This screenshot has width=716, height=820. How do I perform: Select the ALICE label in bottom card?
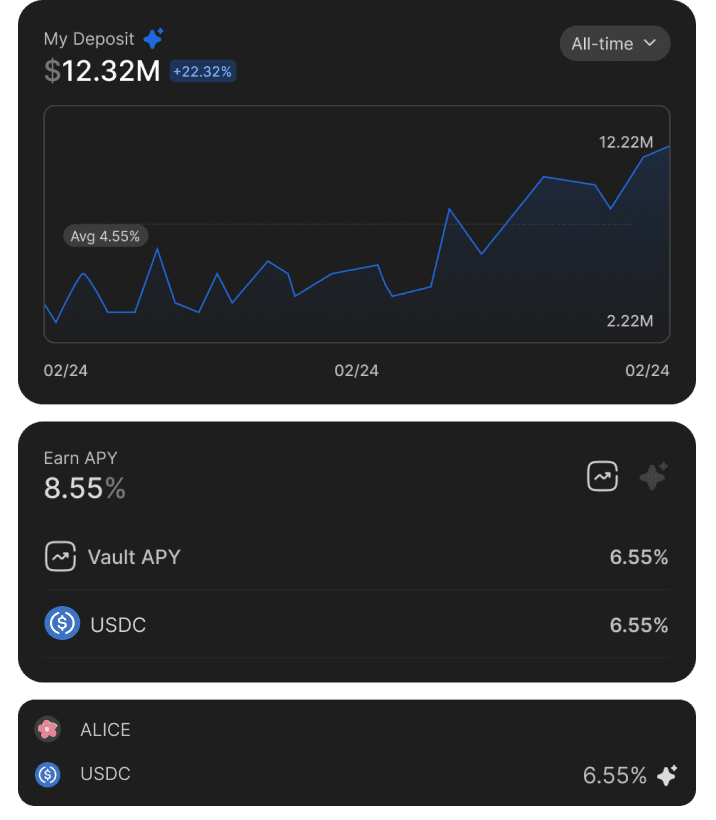tap(105, 730)
